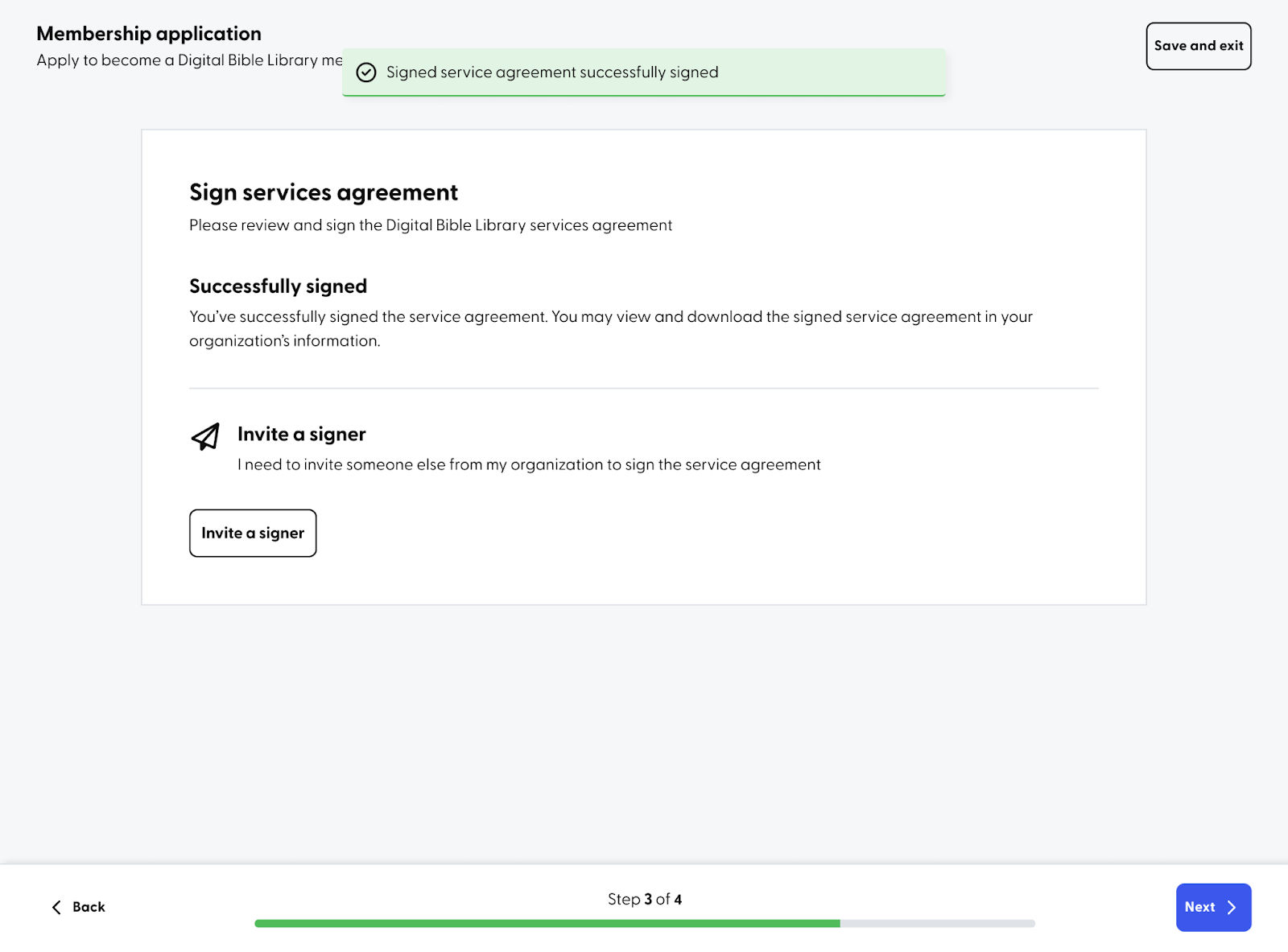
Task: Click the Step 3 of 4 label
Action: pos(645,899)
